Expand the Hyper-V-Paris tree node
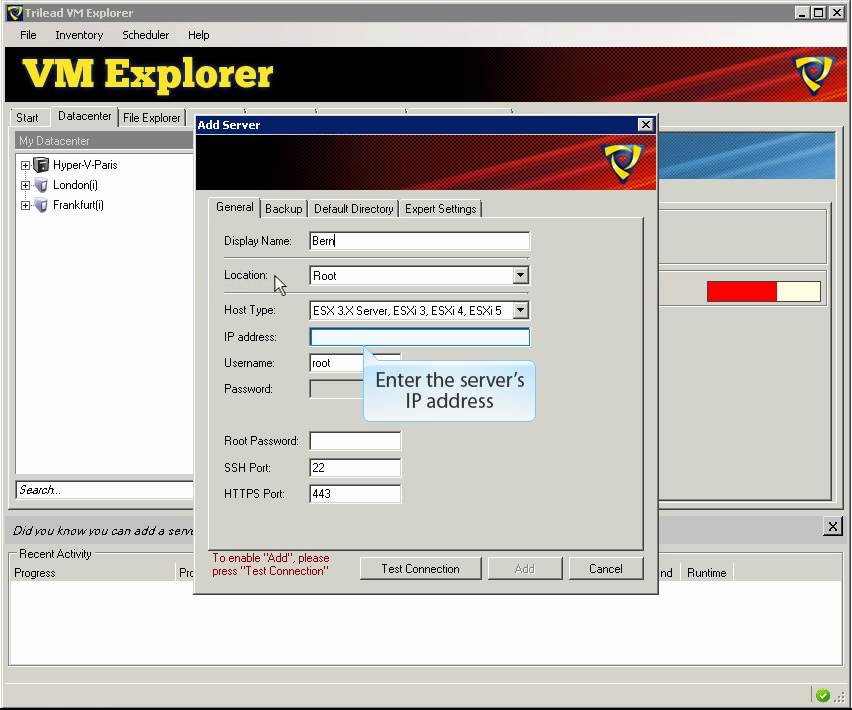Image resolution: width=852 pixels, height=710 pixels. (25, 165)
